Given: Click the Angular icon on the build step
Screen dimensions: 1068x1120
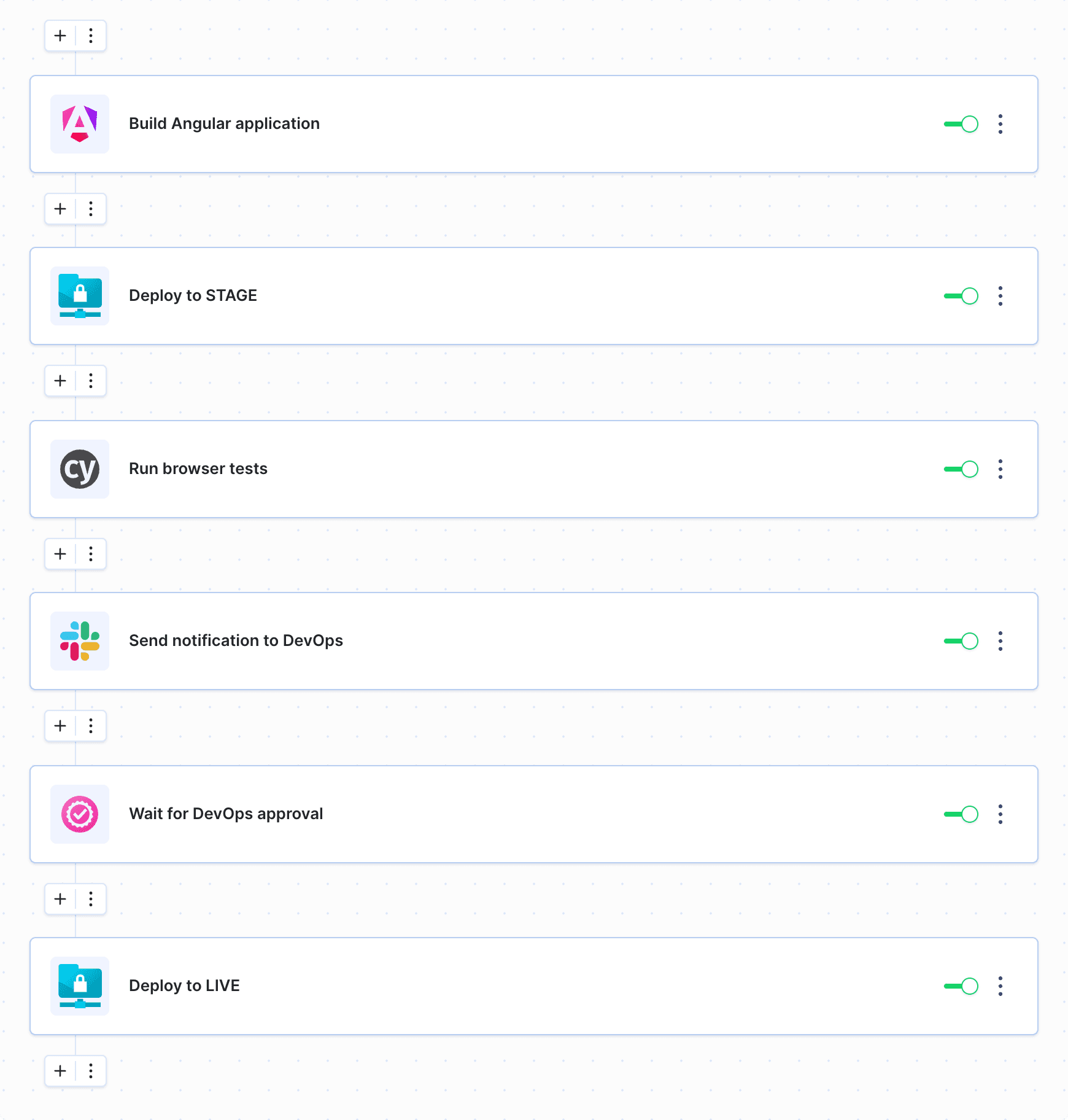Looking at the screenshot, I should point(79,124).
